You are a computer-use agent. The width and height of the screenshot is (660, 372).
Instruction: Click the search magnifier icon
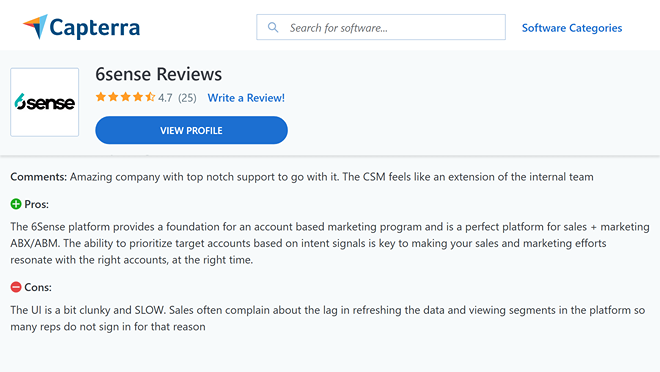pos(273,27)
